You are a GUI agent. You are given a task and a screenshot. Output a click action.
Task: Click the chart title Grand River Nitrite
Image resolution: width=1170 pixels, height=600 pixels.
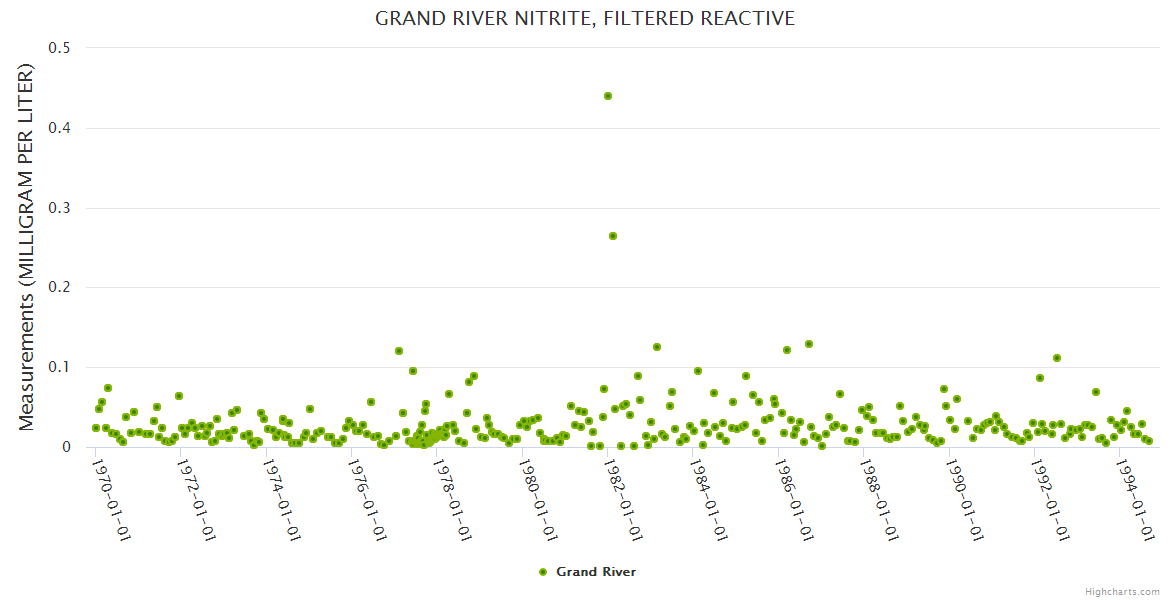pos(585,18)
